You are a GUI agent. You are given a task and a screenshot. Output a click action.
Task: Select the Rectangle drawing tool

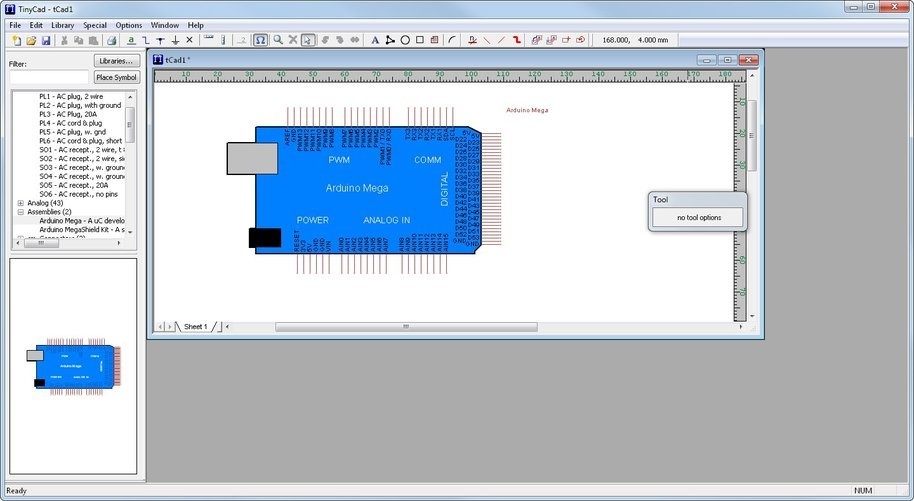click(419, 40)
